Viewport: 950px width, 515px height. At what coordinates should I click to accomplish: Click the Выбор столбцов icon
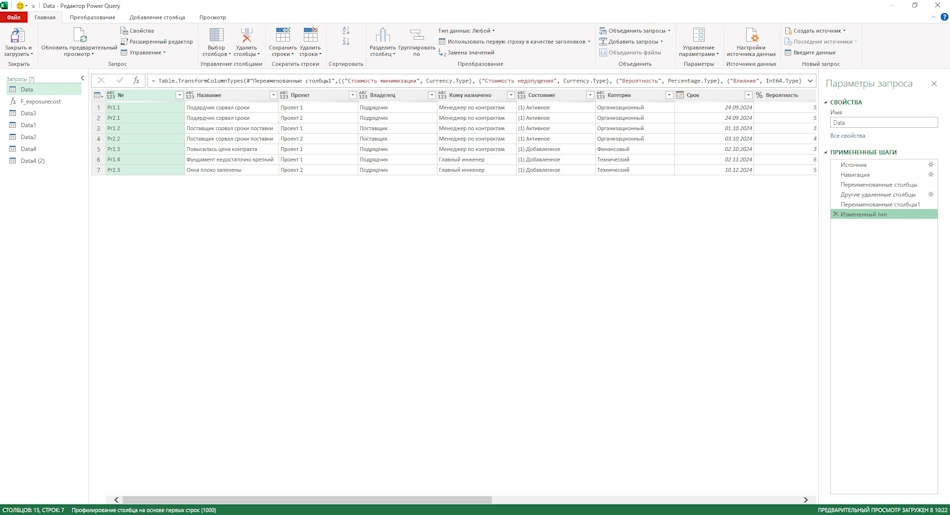[x=216, y=35]
